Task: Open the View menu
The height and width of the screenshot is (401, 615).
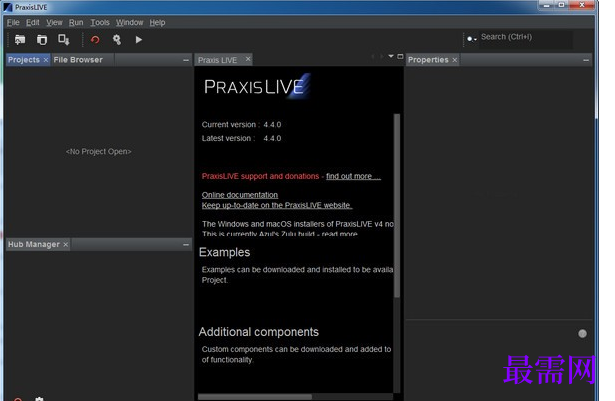Action: pos(54,22)
